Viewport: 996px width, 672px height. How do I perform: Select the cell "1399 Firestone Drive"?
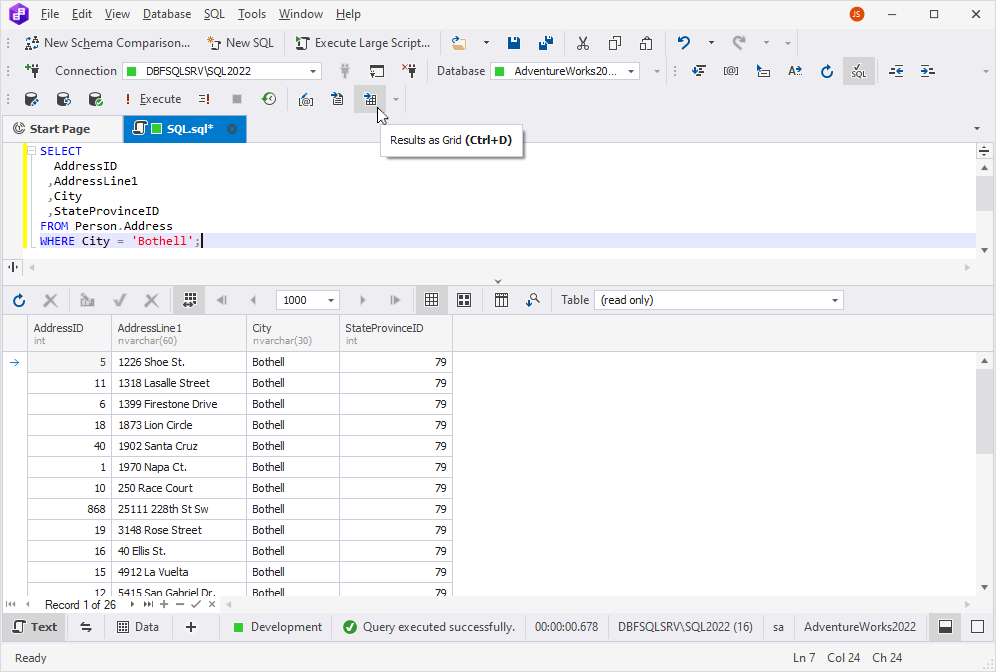178,404
